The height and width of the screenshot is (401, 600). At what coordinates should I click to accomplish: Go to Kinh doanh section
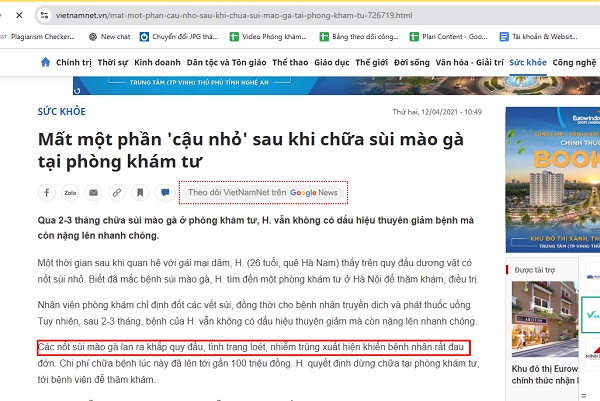[x=157, y=62]
